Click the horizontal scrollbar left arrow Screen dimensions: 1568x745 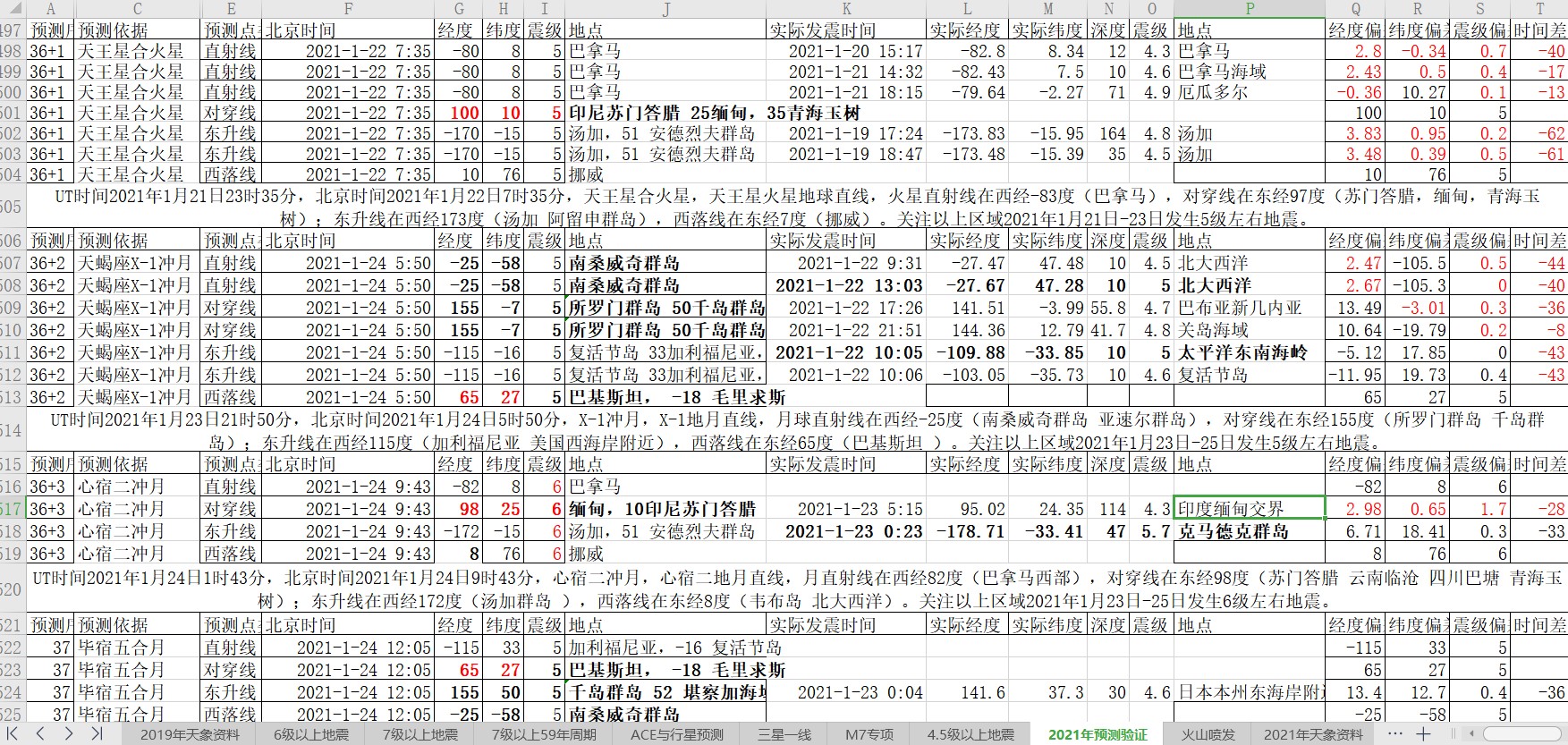coord(1470,734)
